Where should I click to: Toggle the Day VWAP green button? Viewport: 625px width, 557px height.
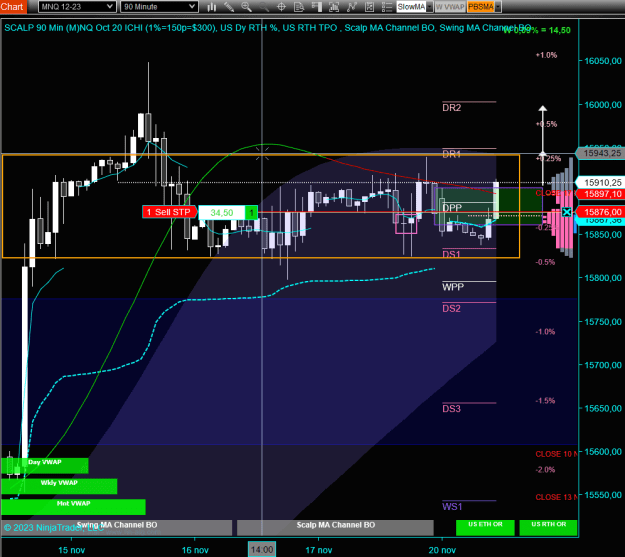[45, 465]
